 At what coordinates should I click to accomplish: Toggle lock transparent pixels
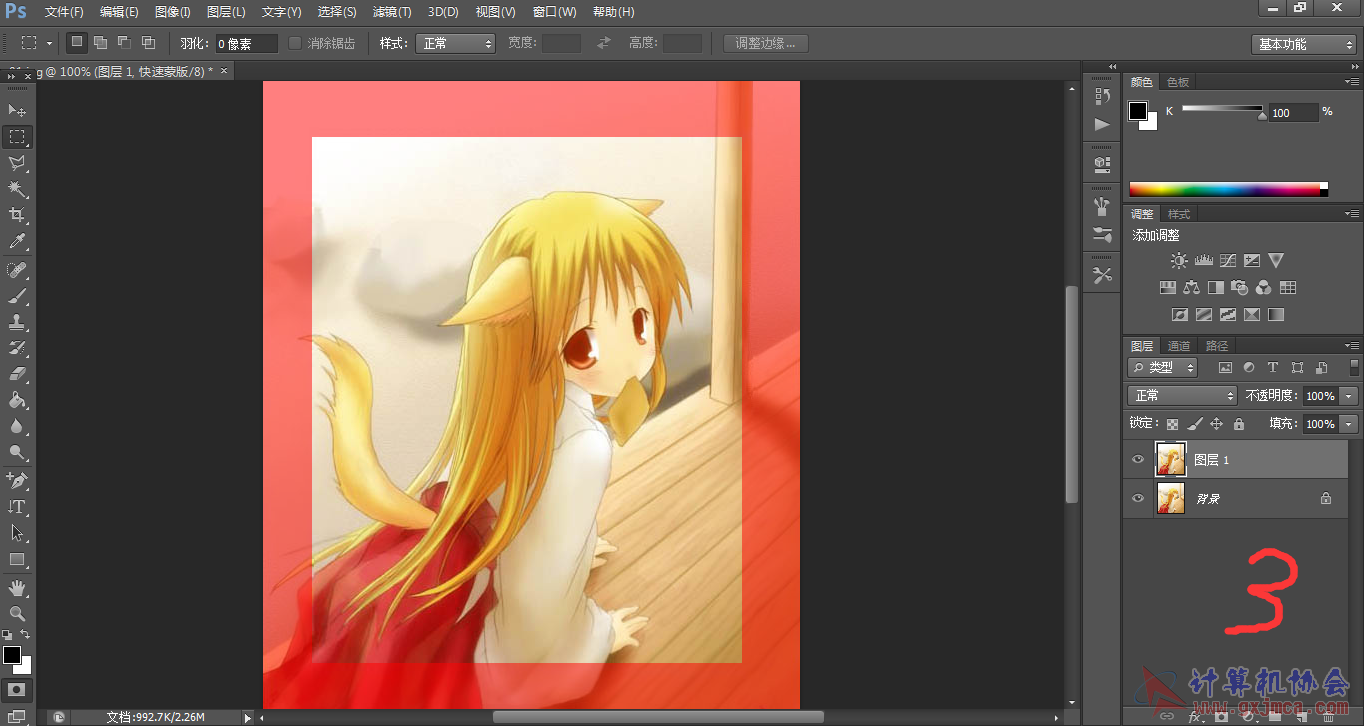coord(1172,424)
